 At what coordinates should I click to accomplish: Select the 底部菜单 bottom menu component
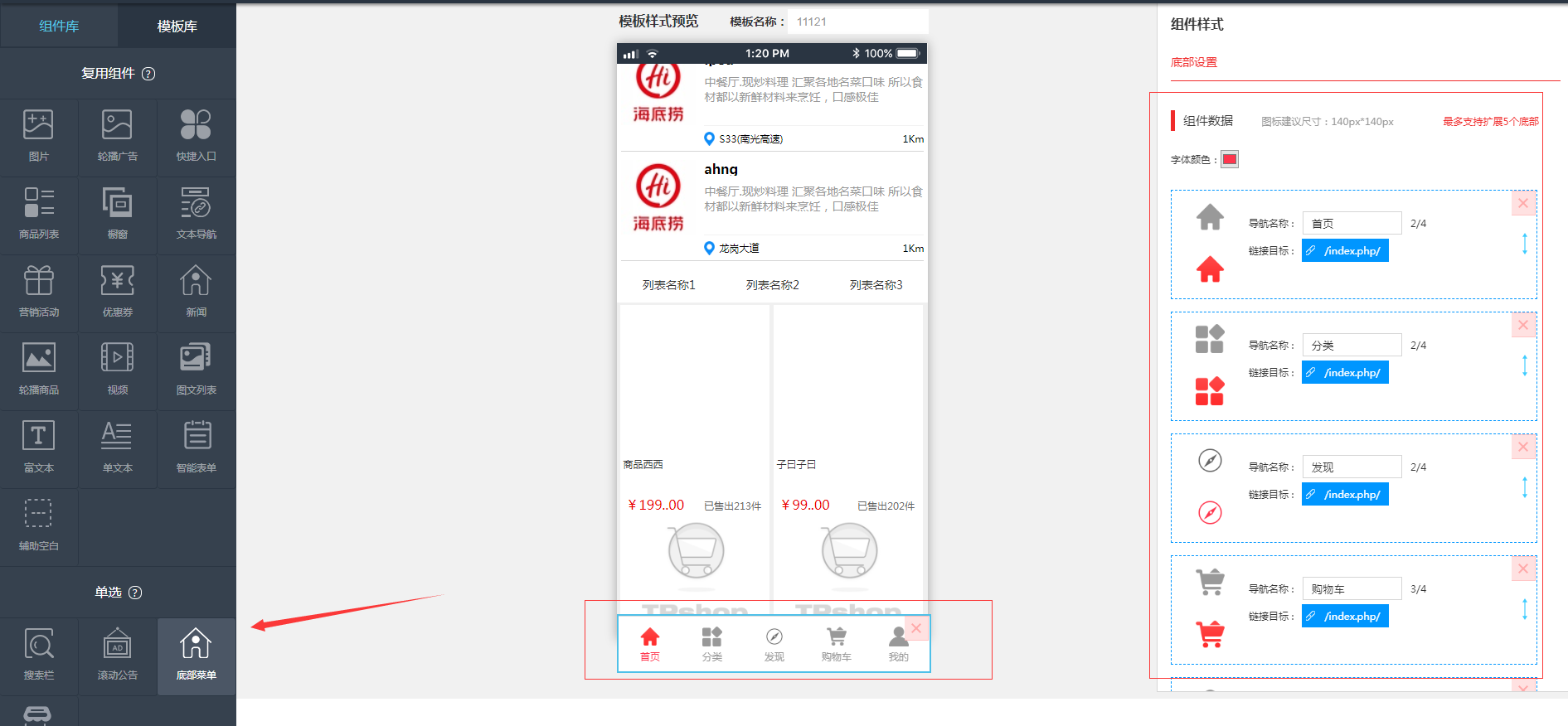(x=196, y=655)
